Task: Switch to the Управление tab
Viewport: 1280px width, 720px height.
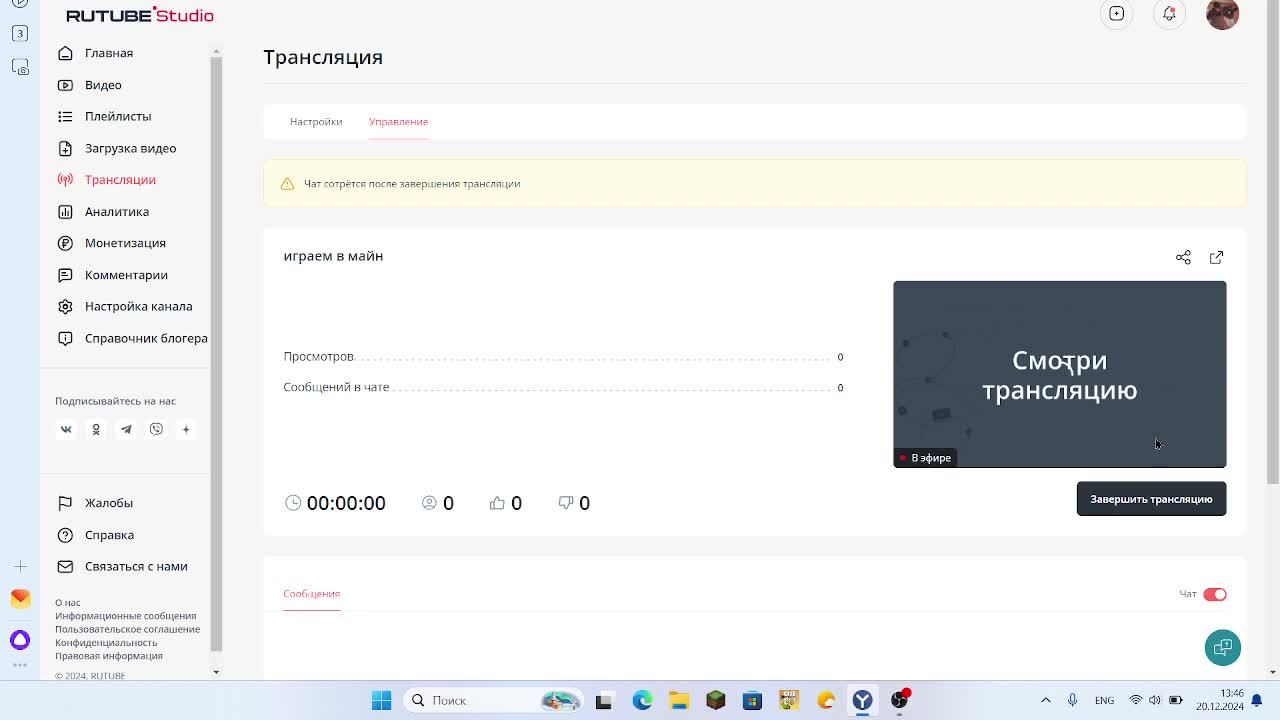Action: [x=398, y=121]
